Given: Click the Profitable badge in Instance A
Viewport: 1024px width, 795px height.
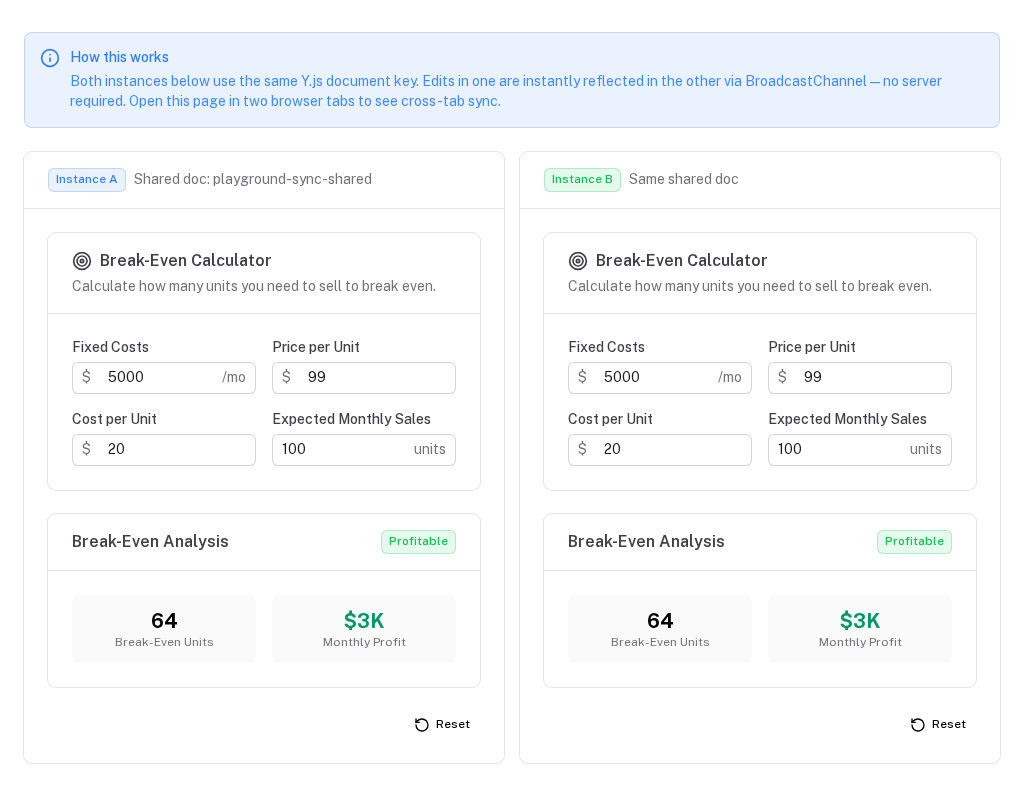Looking at the screenshot, I should [x=419, y=542].
